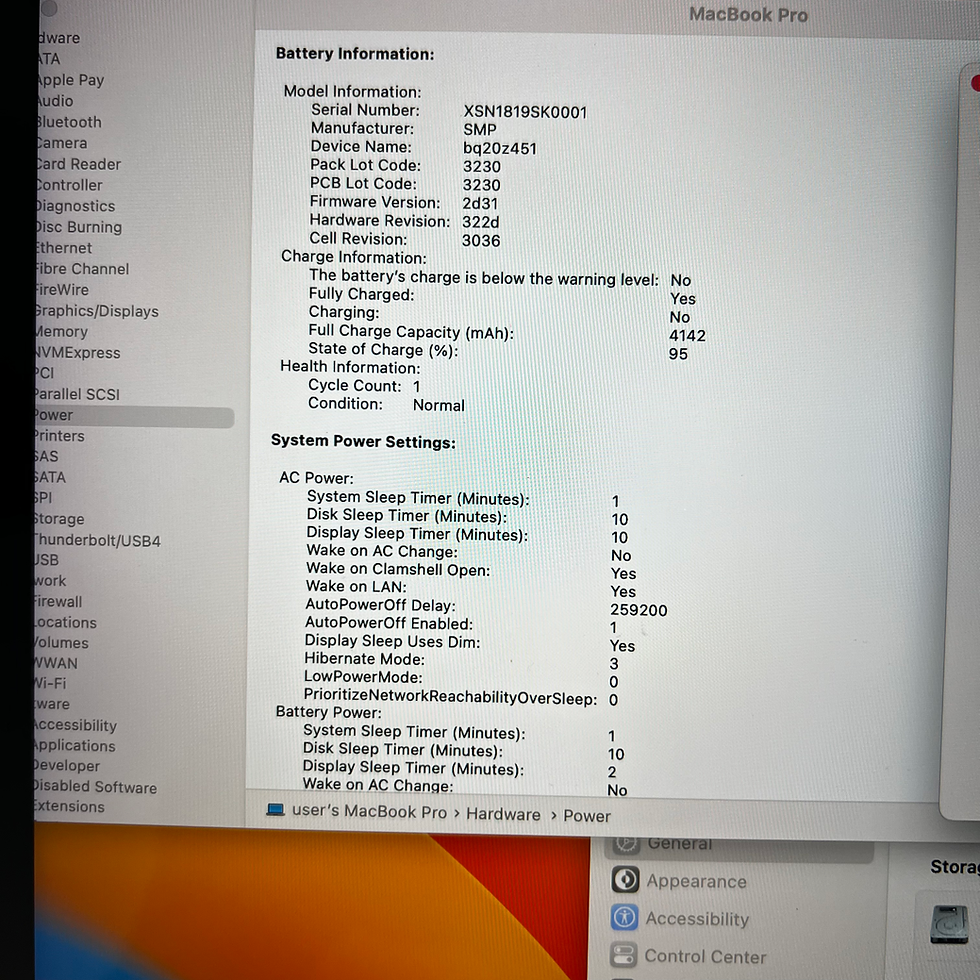Open Locations in the sidebar
This screenshot has height=980, width=980.
tap(65, 622)
